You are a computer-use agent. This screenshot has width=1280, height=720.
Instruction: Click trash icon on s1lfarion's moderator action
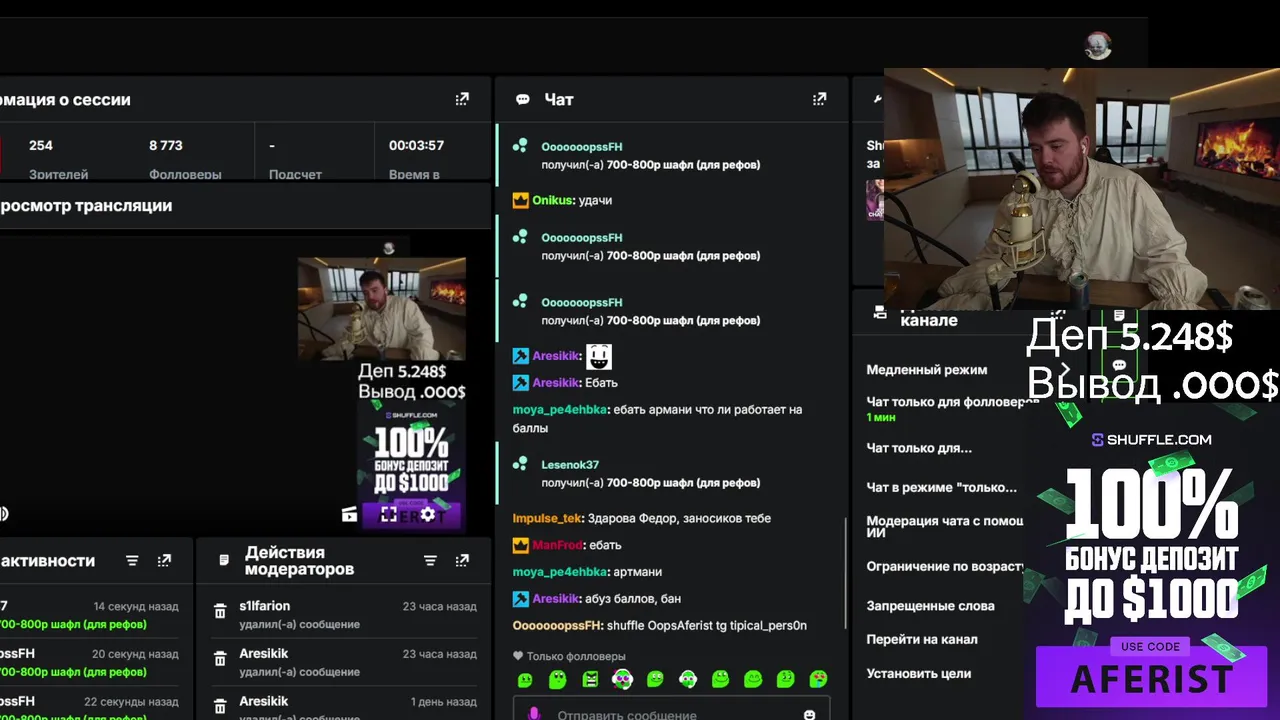coord(220,611)
